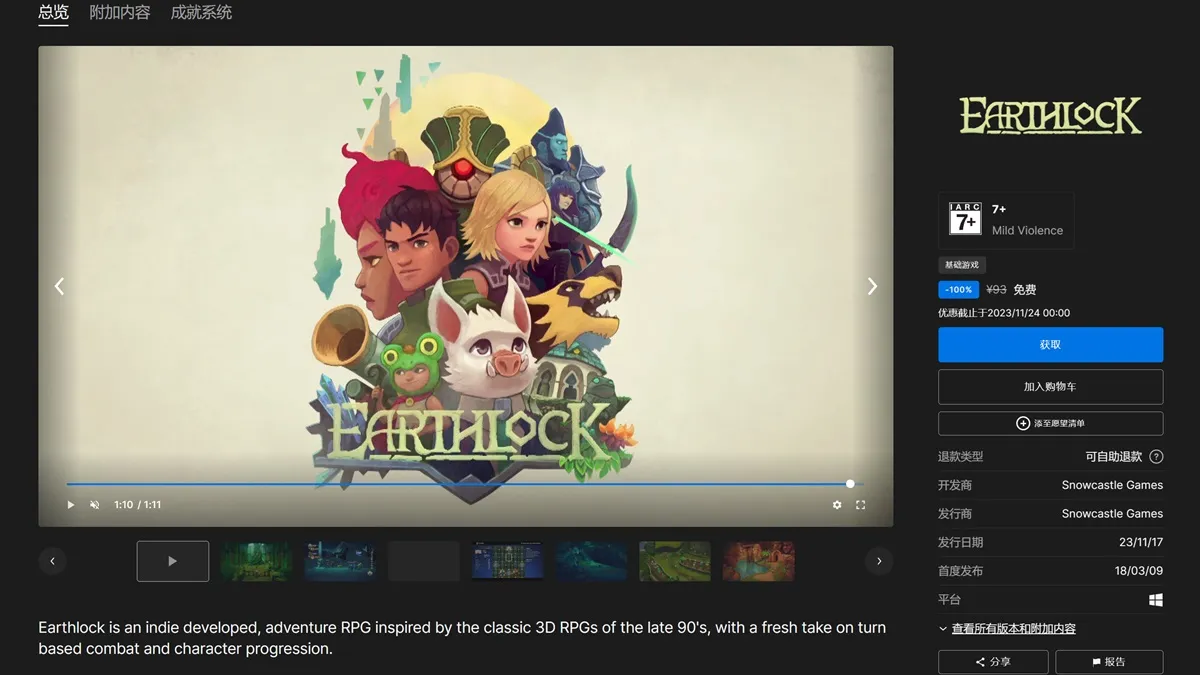Select the teal underwater screenshot thumbnail

coord(592,561)
